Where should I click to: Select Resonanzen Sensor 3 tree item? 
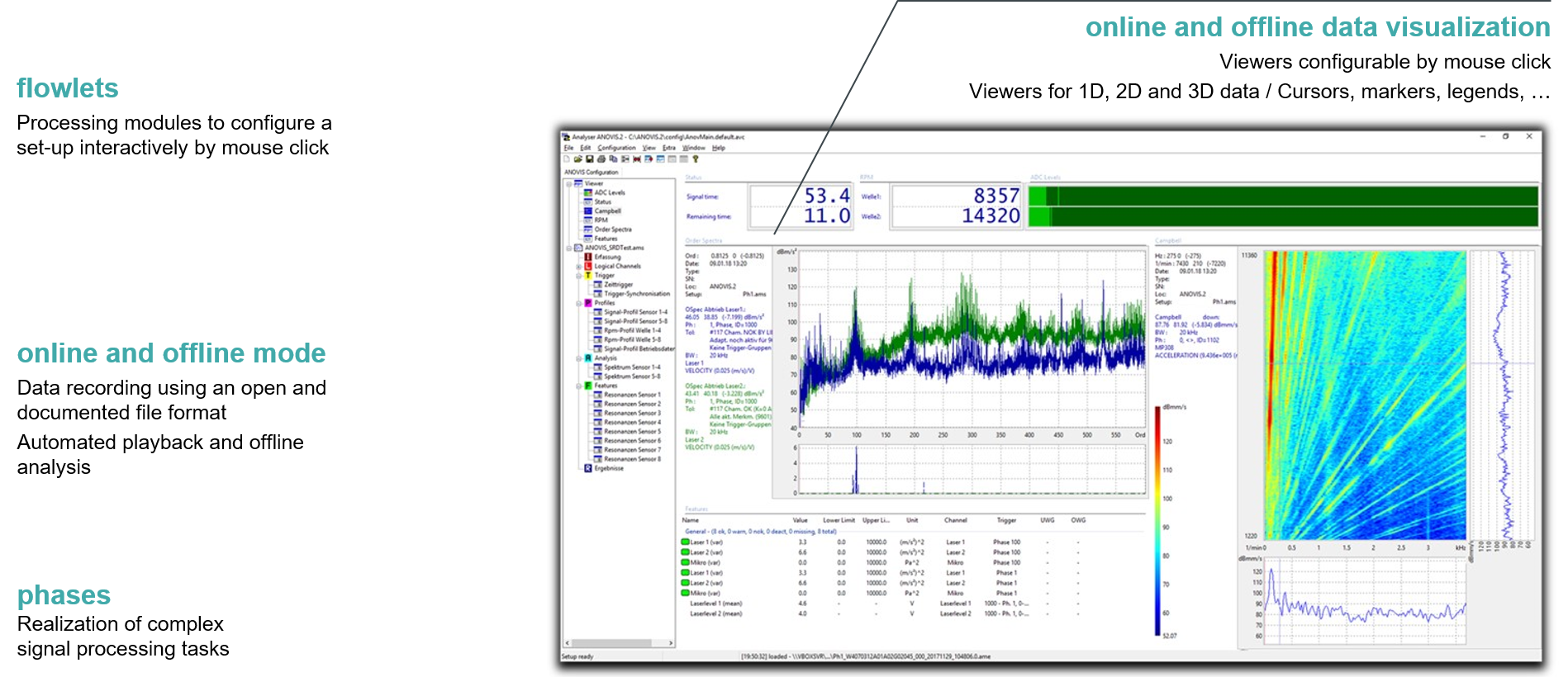point(632,413)
